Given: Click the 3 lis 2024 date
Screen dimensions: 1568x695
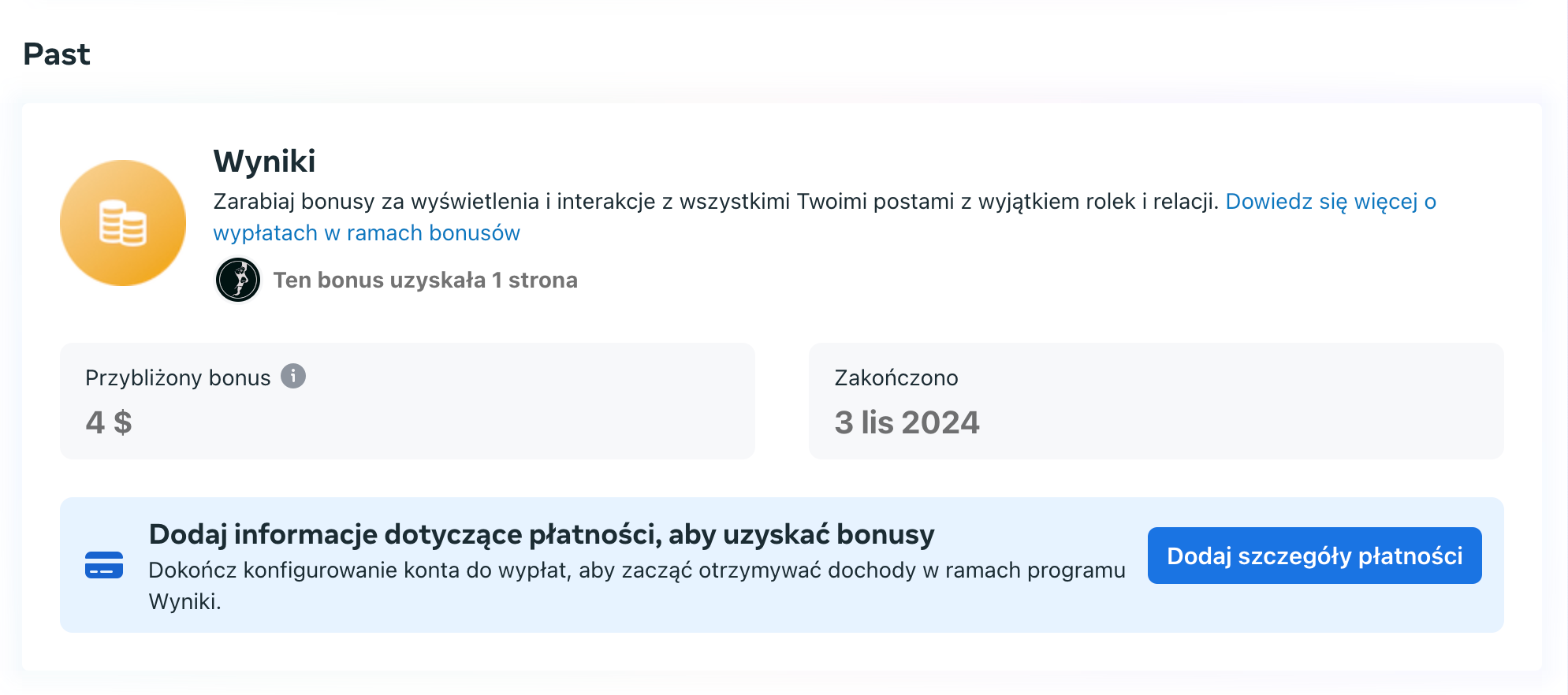Looking at the screenshot, I should coord(907,422).
